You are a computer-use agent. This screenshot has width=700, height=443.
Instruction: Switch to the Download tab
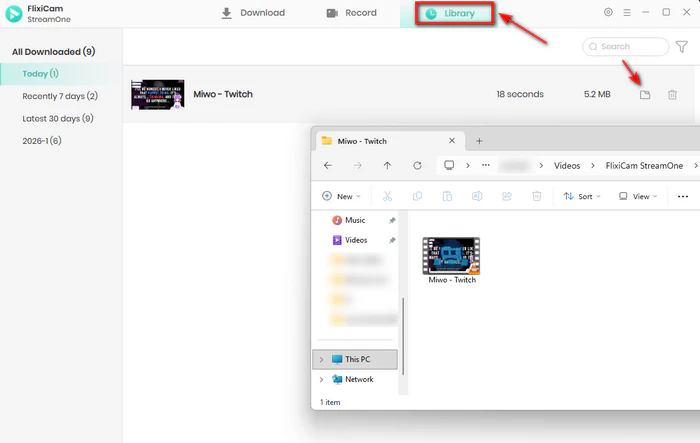pos(252,13)
